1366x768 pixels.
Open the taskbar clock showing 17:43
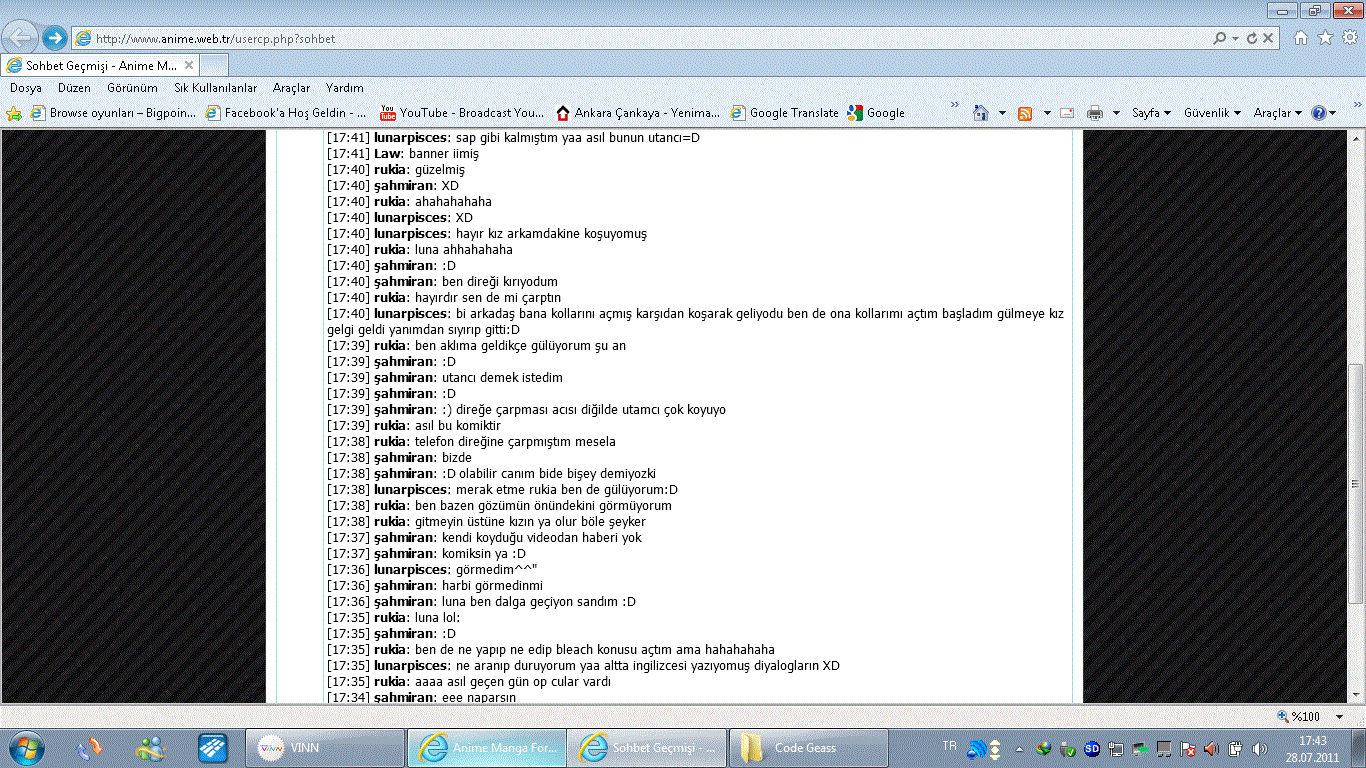pyautogui.click(x=1312, y=748)
